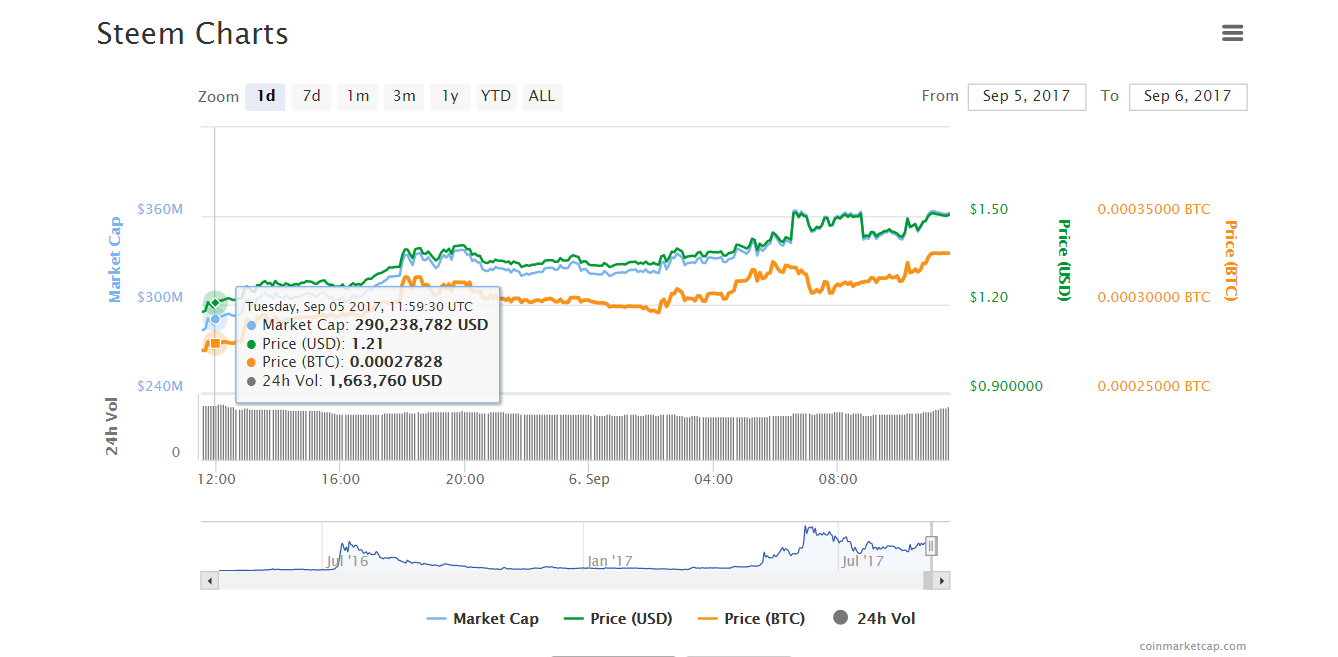
Task: Click tooltip 24h Vol value 1,663,760 USD
Action: (385, 381)
